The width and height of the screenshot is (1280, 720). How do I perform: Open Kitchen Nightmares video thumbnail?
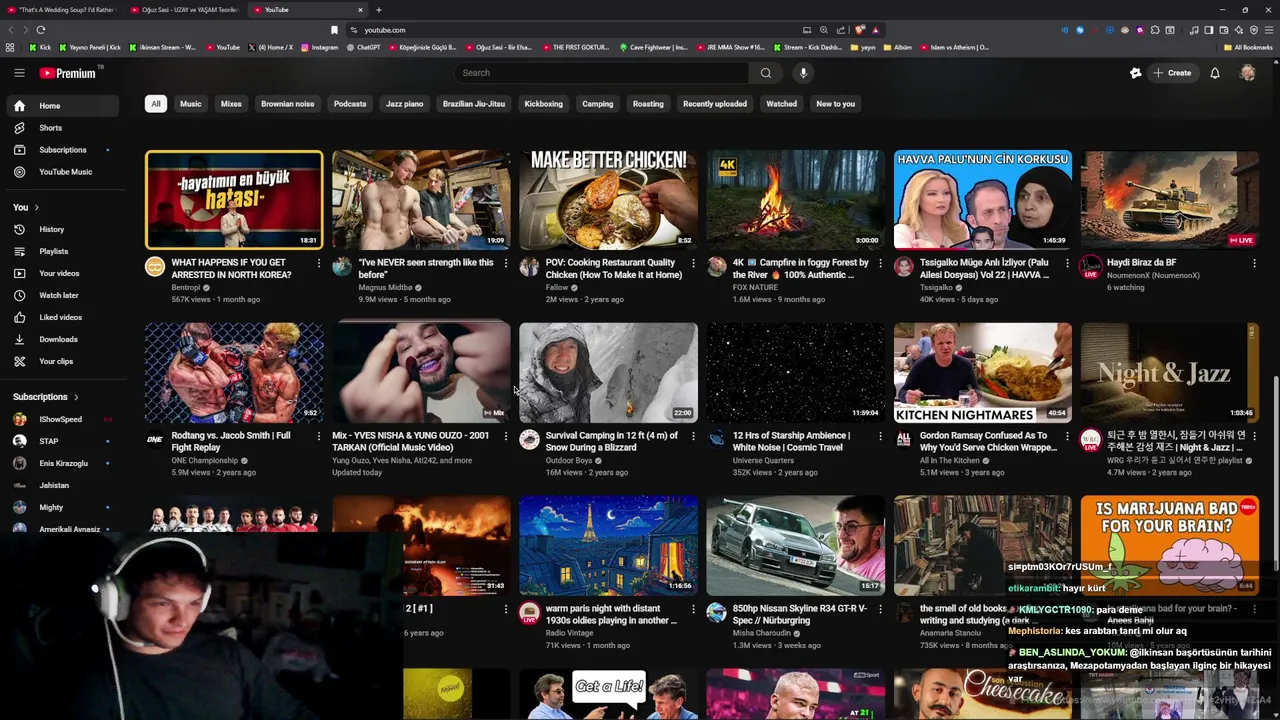(983, 372)
